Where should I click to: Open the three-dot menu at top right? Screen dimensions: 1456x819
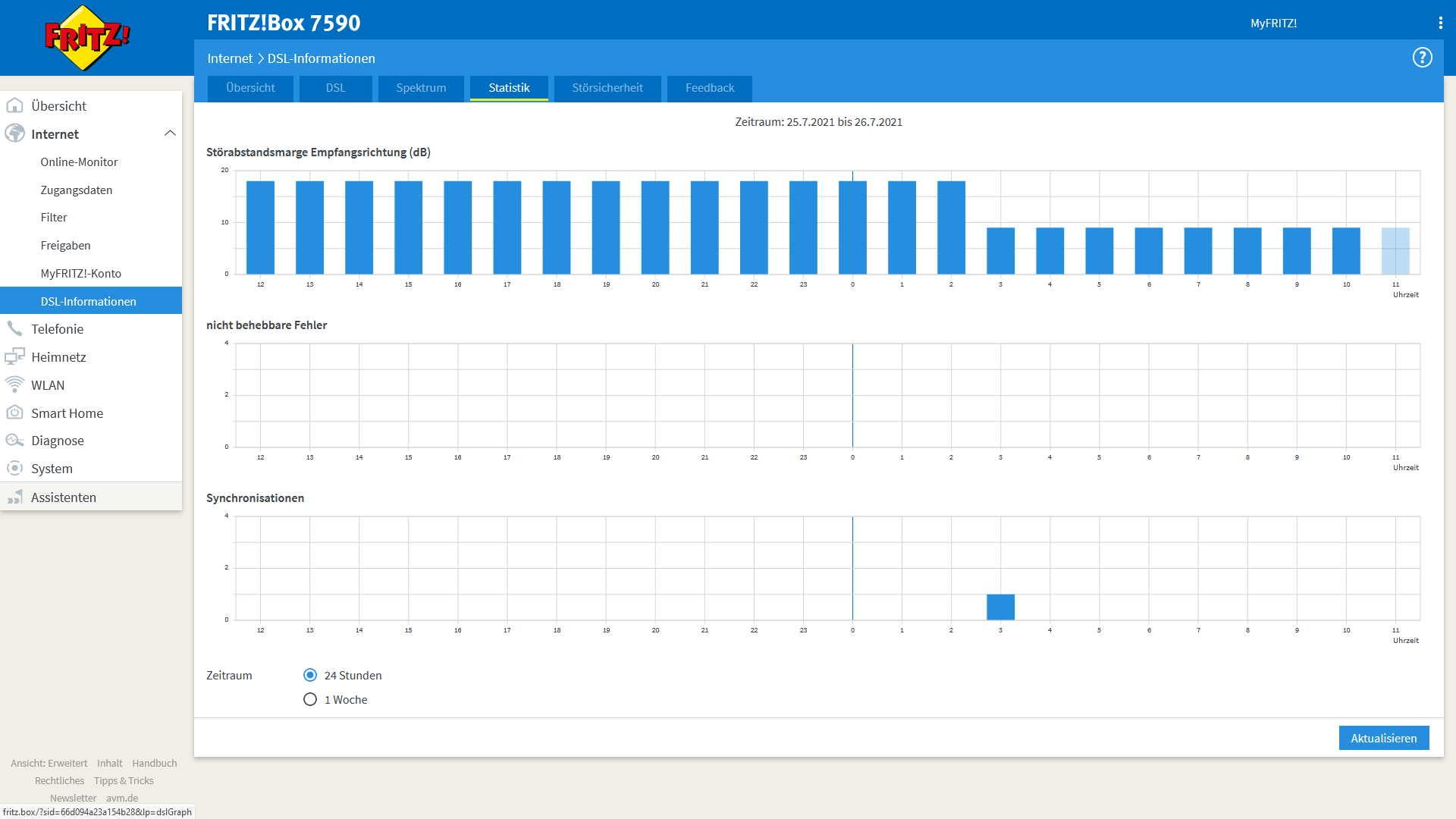(x=1440, y=23)
